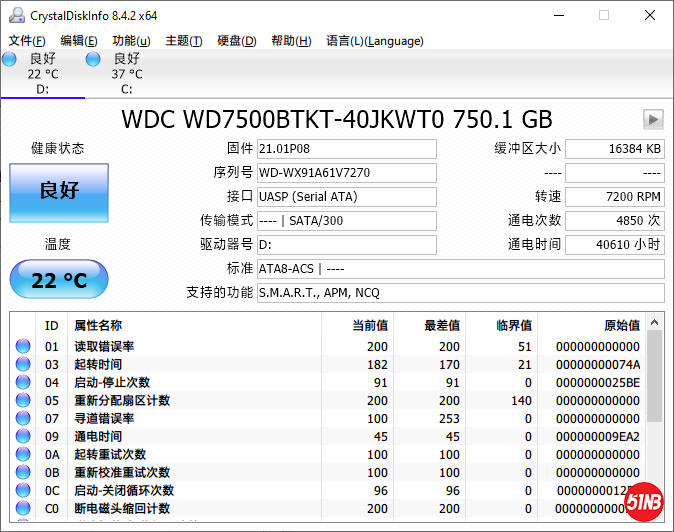This screenshot has width=674, height=532.
Task: Click the 良好 health status button
Action: (59, 191)
